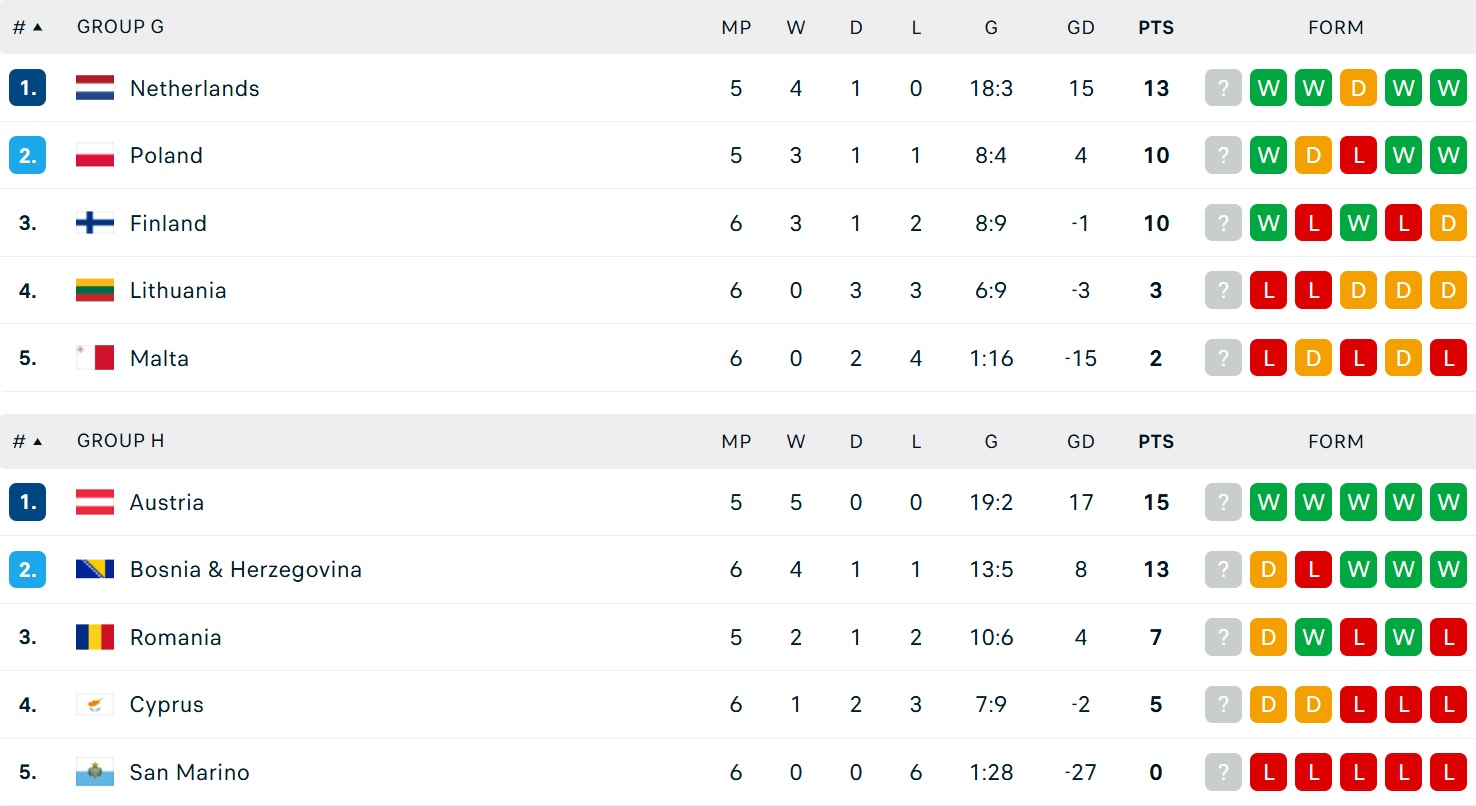The image size is (1476, 806).
Task: Click the Finland flag icon
Action: [x=95, y=223]
